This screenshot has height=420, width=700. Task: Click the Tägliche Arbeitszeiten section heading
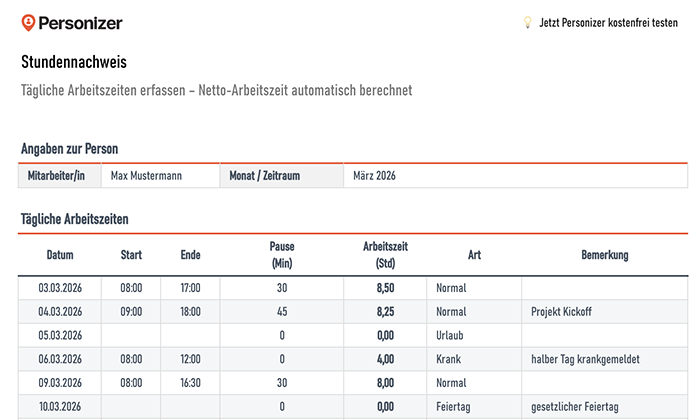click(75, 219)
